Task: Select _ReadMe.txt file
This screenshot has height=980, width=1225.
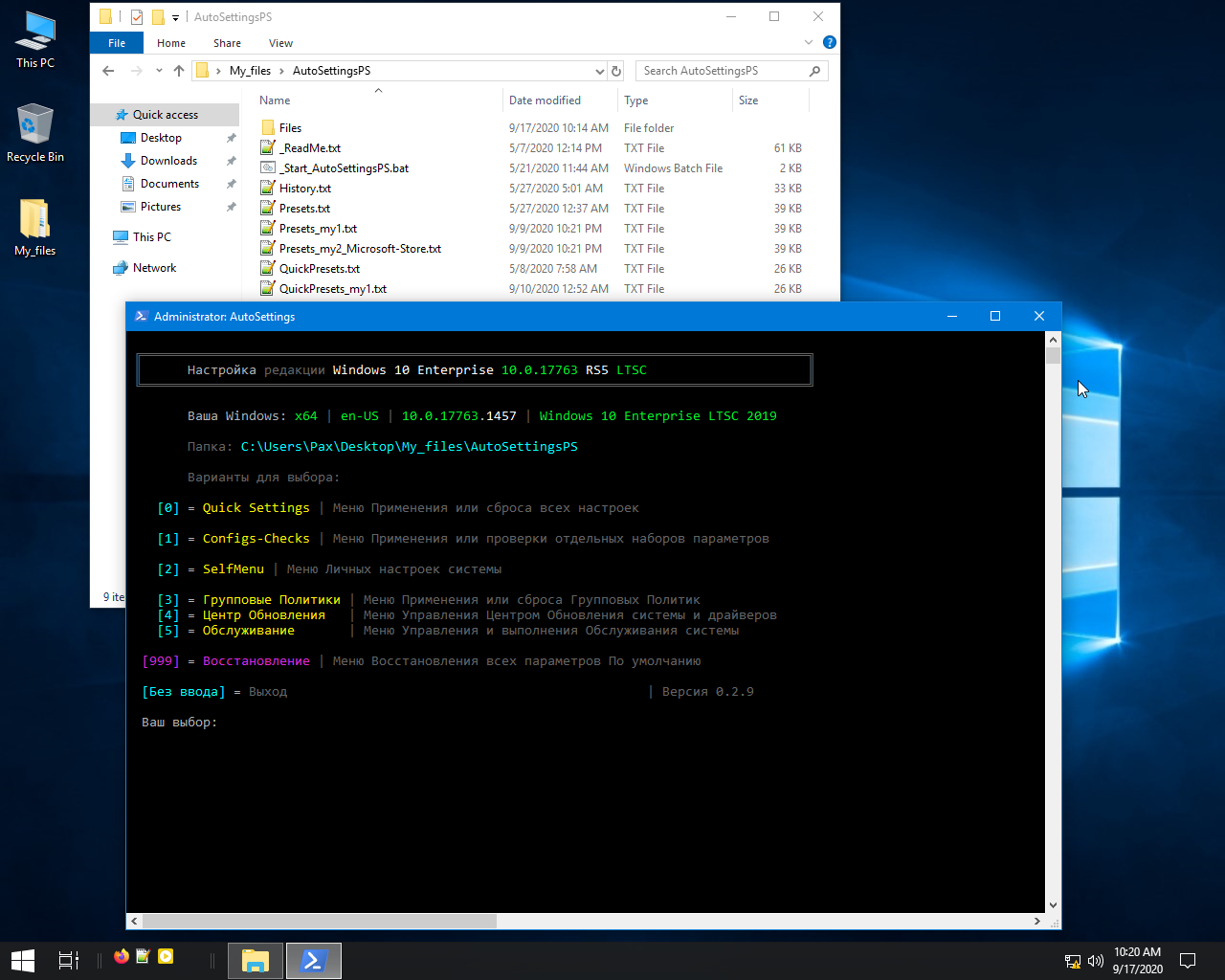Action: (309, 148)
